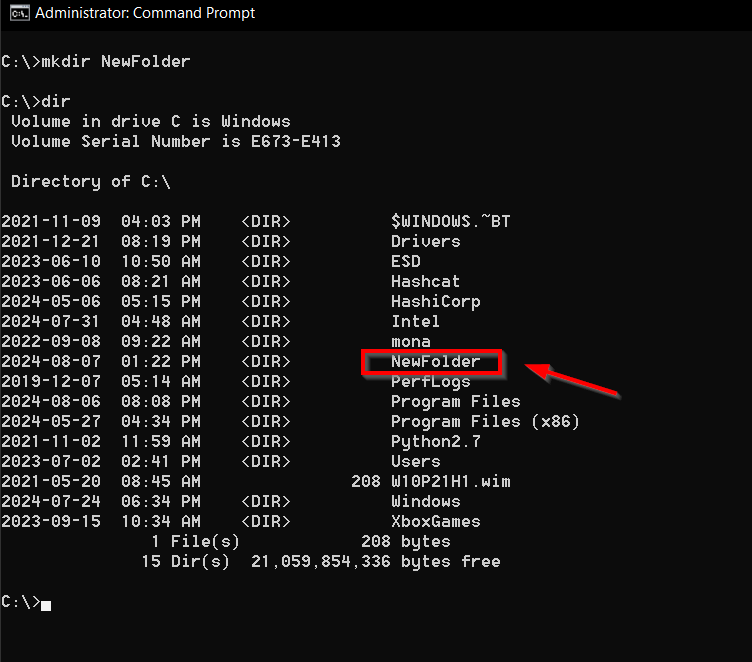Click the Volume in drive C is Windows line
The height and width of the screenshot is (662, 752).
151,121
